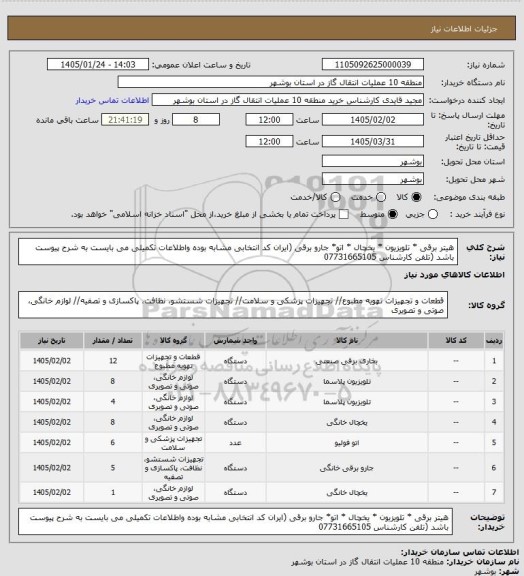This screenshot has width=524, height=576.
Task: Click the گروه کالا text box
Action: coord(233,305)
